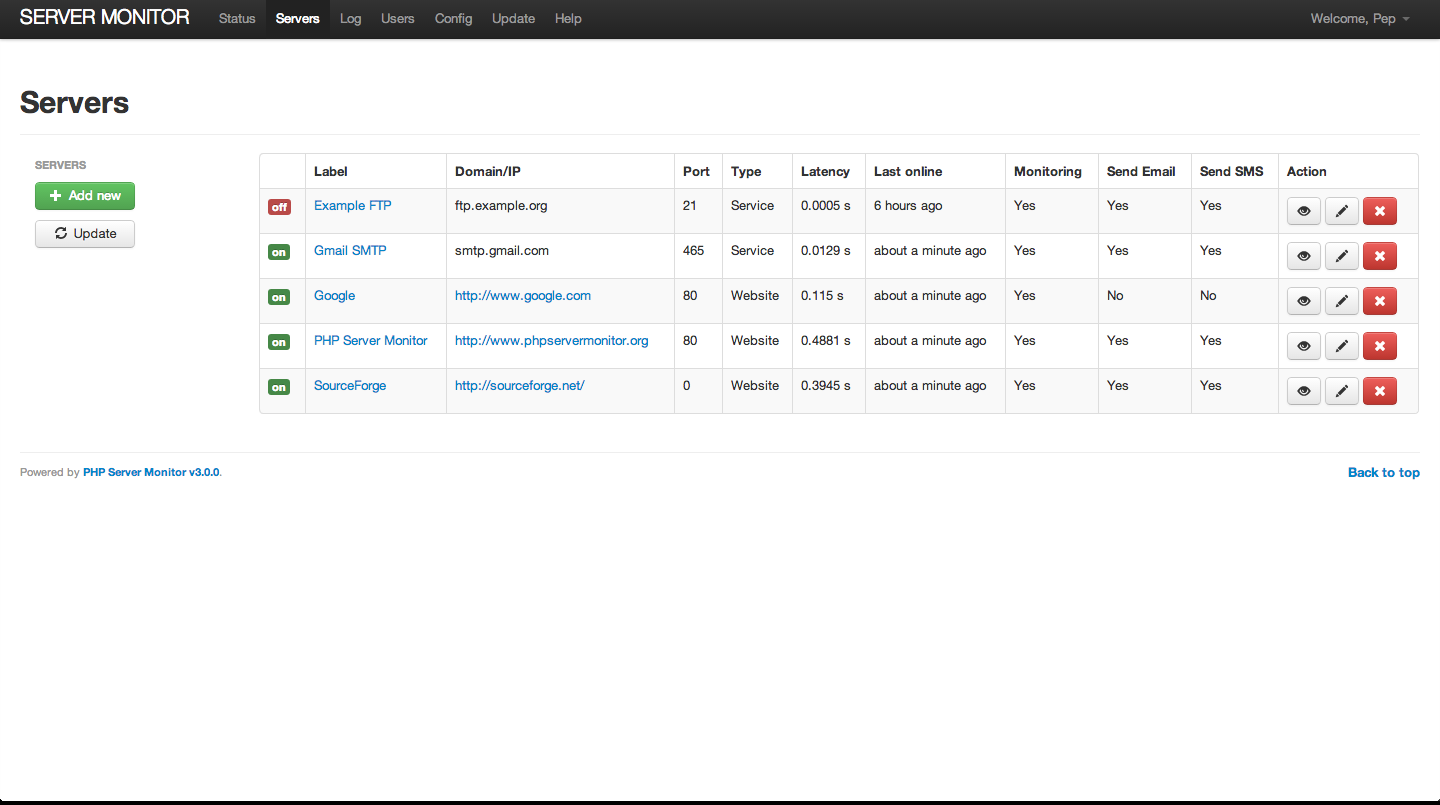Click the Back to top link

(1383, 473)
